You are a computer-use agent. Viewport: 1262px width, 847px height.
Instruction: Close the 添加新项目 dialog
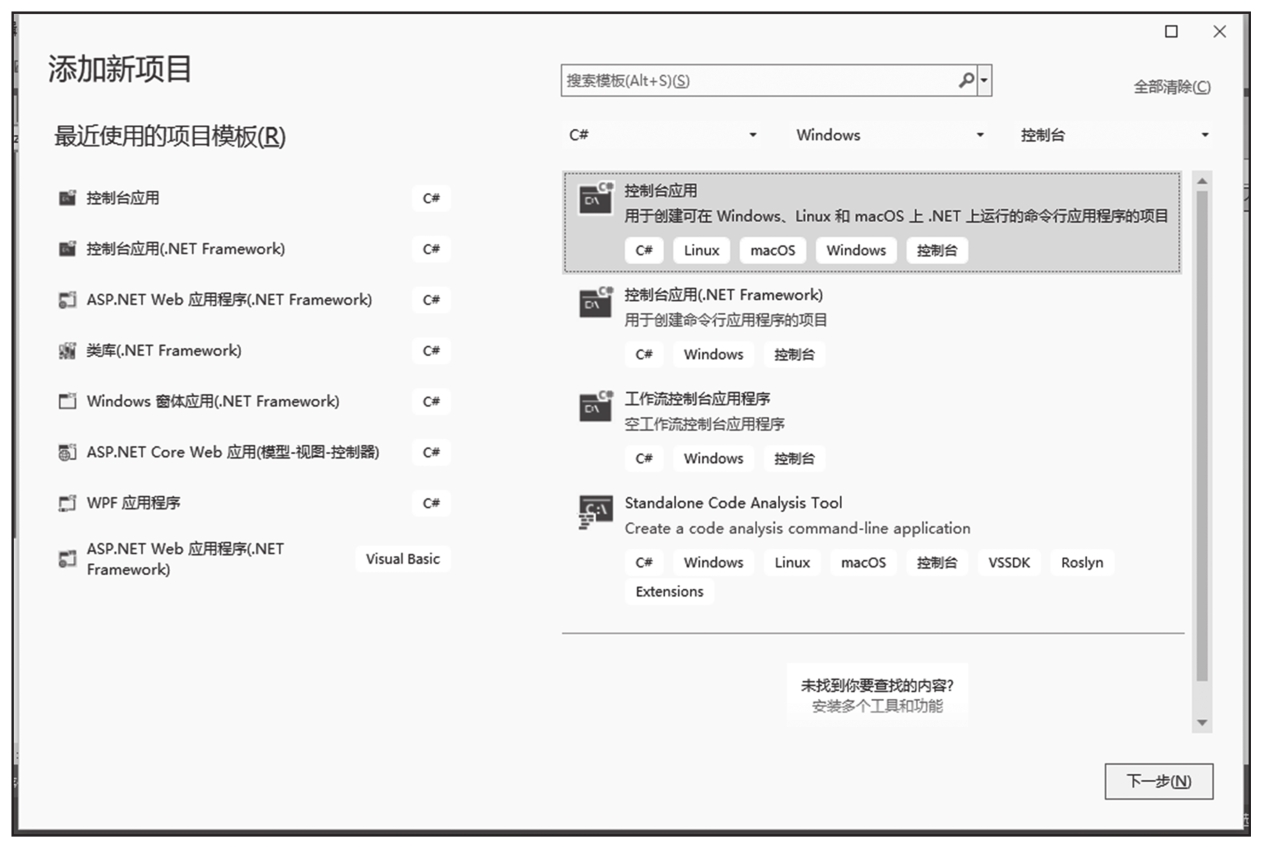tap(1219, 32)
